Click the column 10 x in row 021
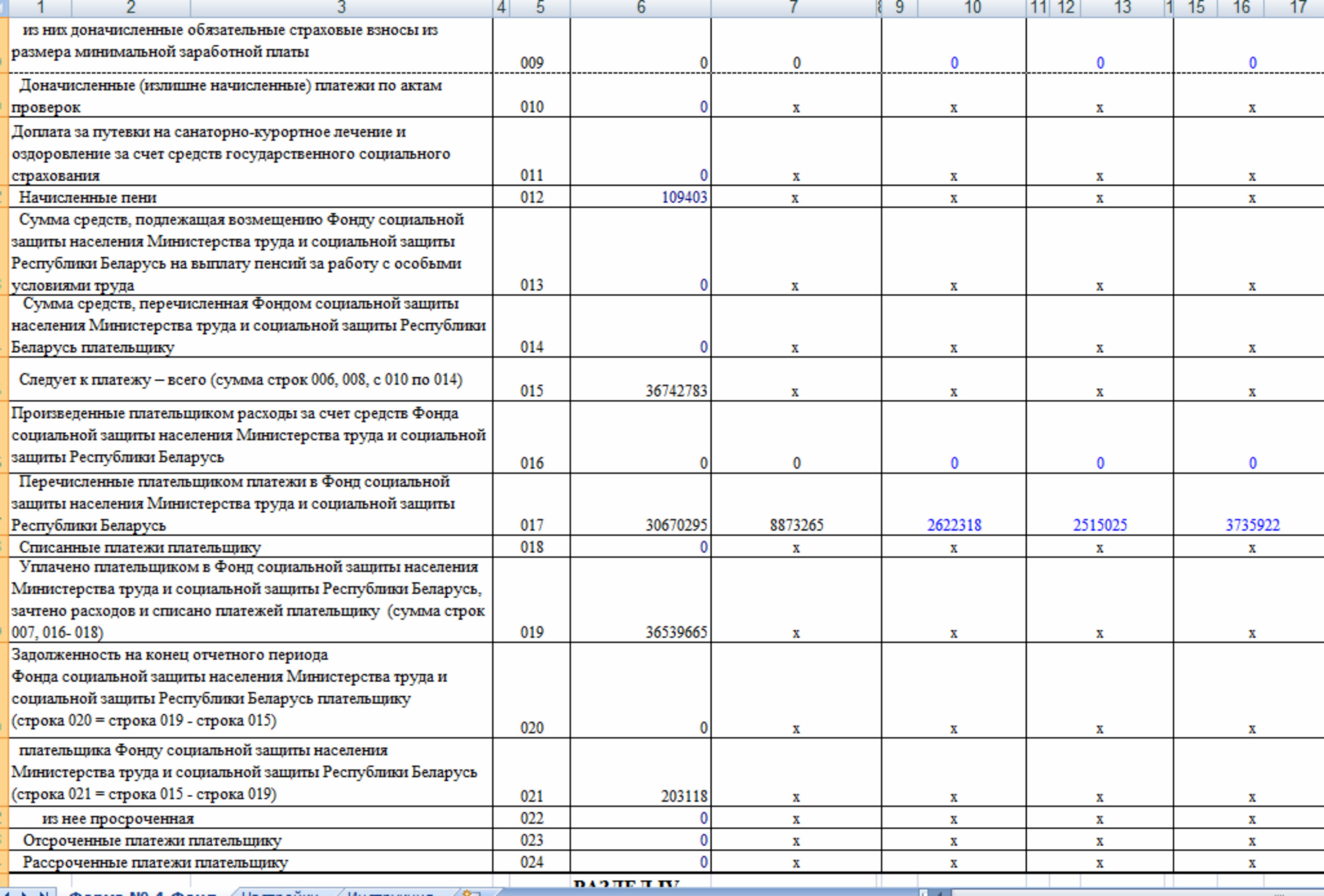Image resolution: width=1324 pixels, height=896 pixels. 954,797
